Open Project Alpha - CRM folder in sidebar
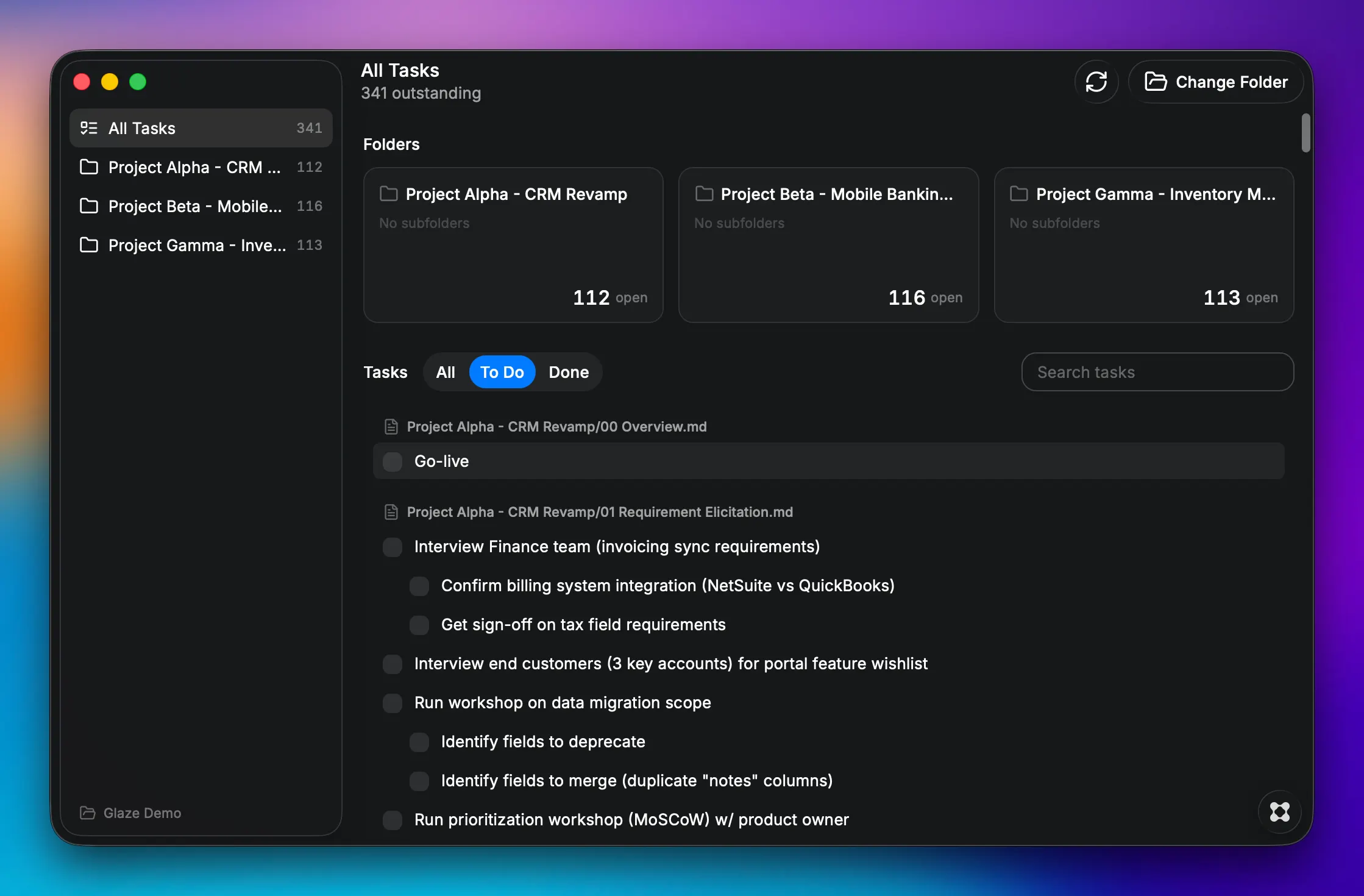This screenshot has height=896, width=1364. [x=201, y=167]
